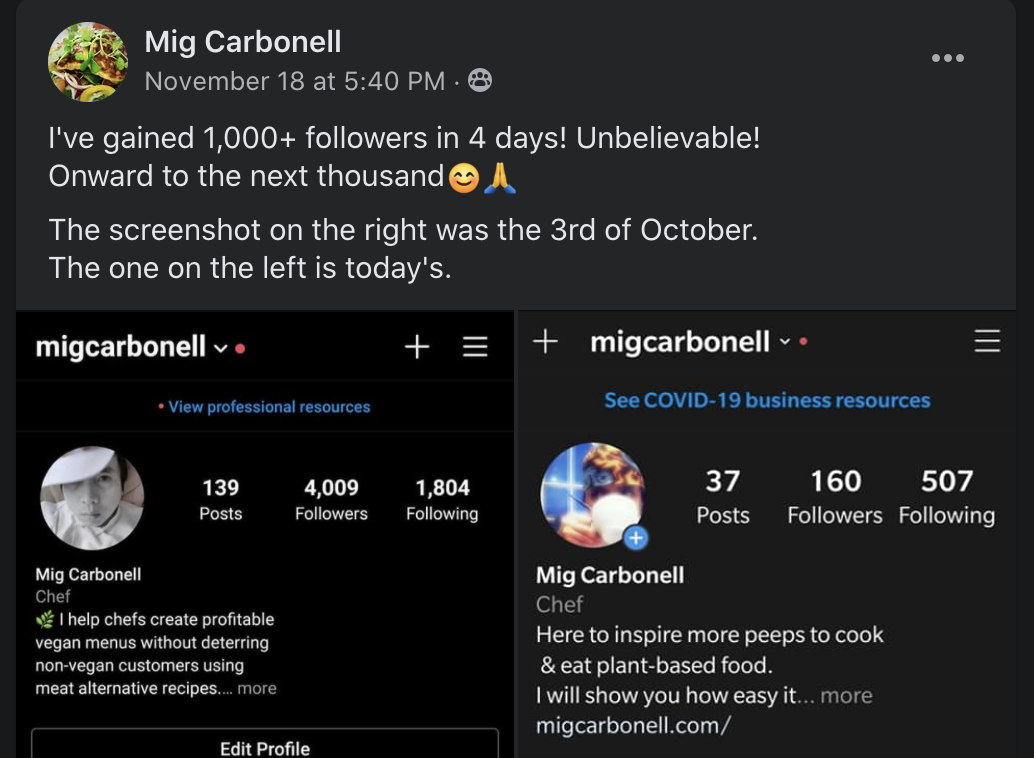
Task: Tap blue plus badge on right avatar
Action: [x=636, y=538]
